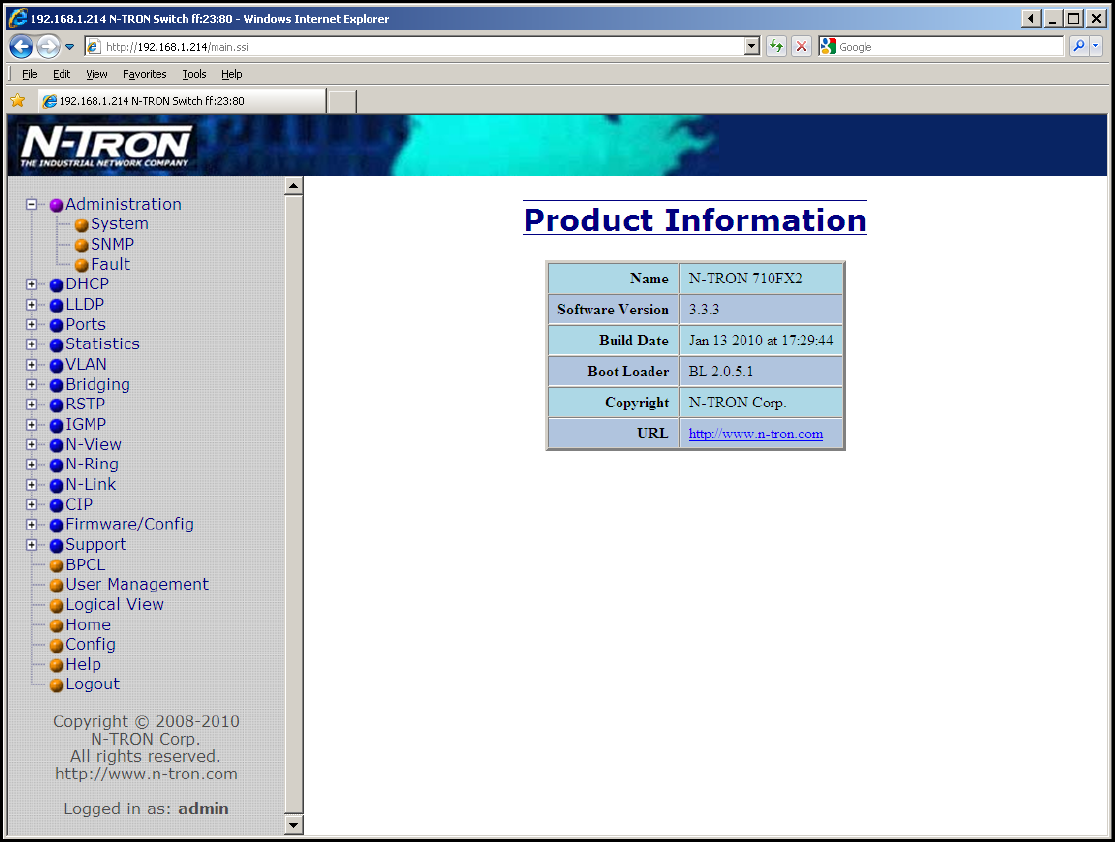The image size is (1115, 842).
Task: Stop loading with the red X icon
Action: pyautogui.click(x=801, y=47)
